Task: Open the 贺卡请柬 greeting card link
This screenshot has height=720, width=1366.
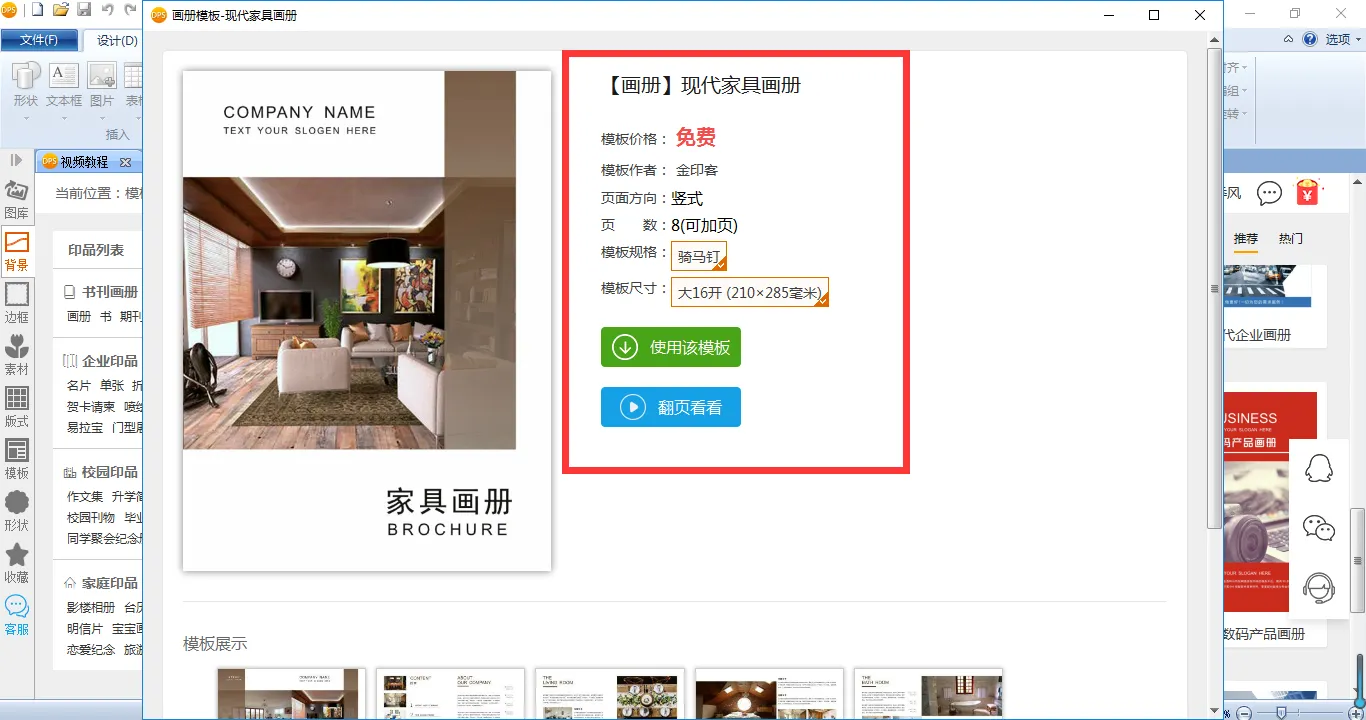Action: [x=91, y=407]
